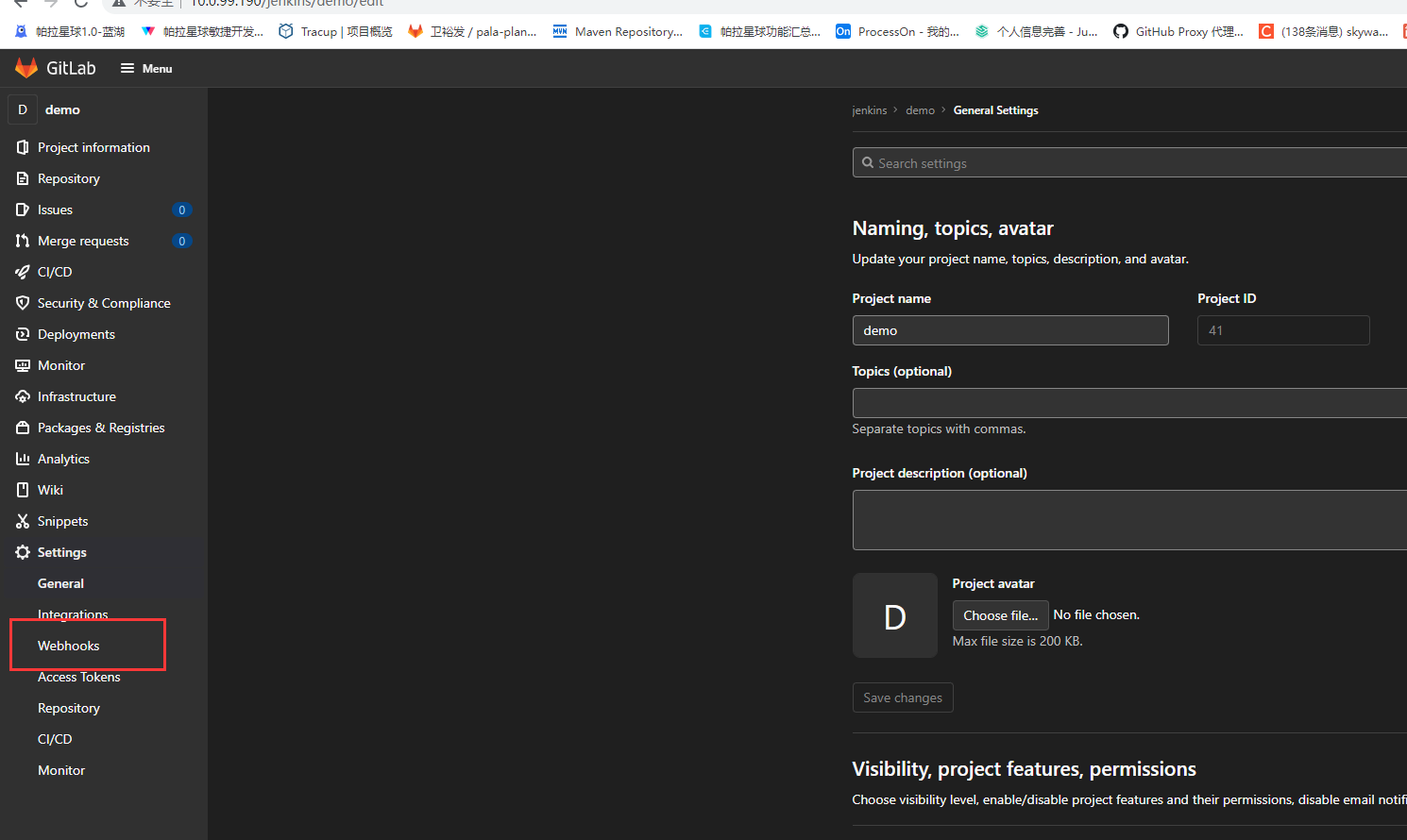Click the Analytics chart icon

23,459
